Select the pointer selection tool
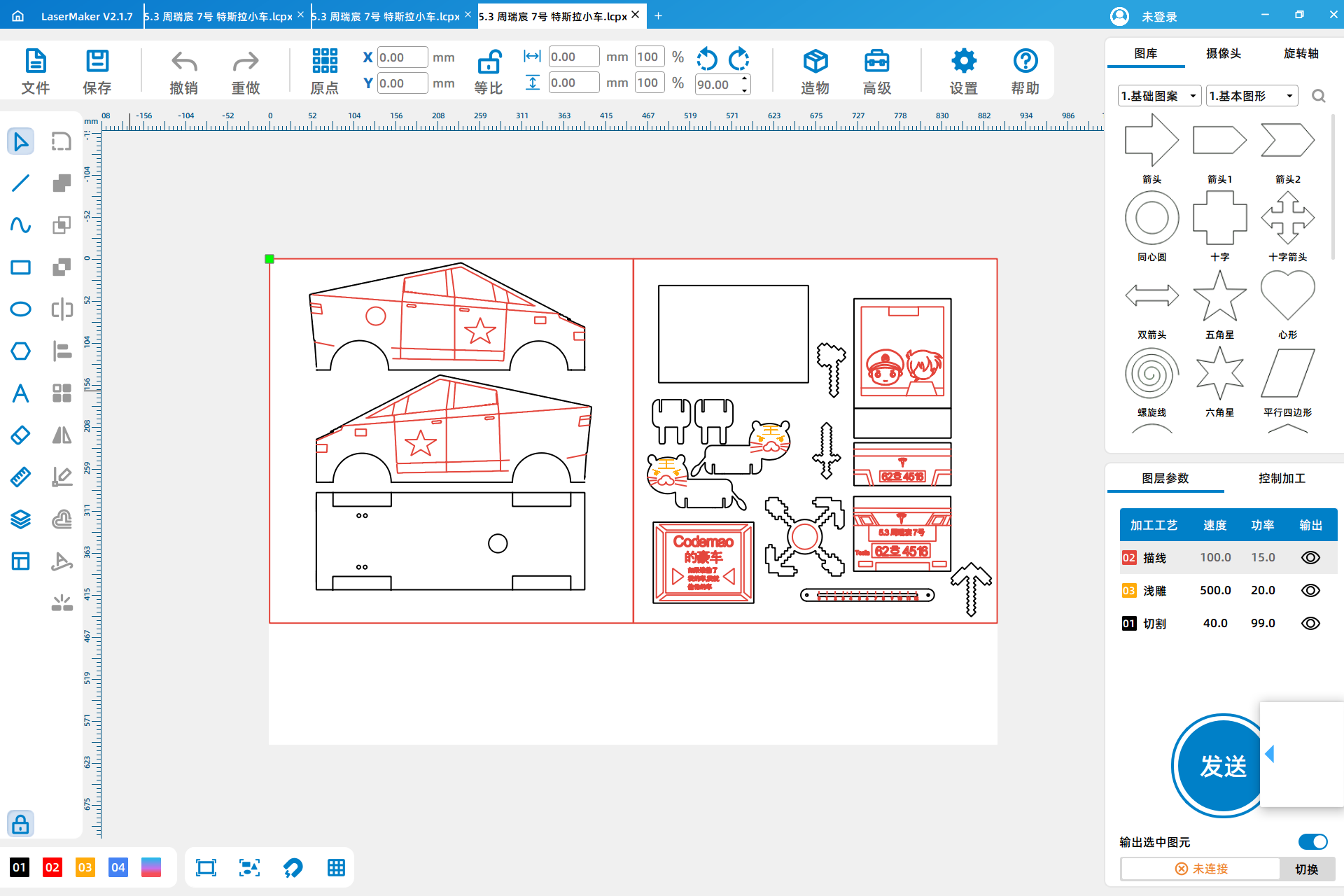Viewport: 1344px width, 896px height. pos(20,141)
